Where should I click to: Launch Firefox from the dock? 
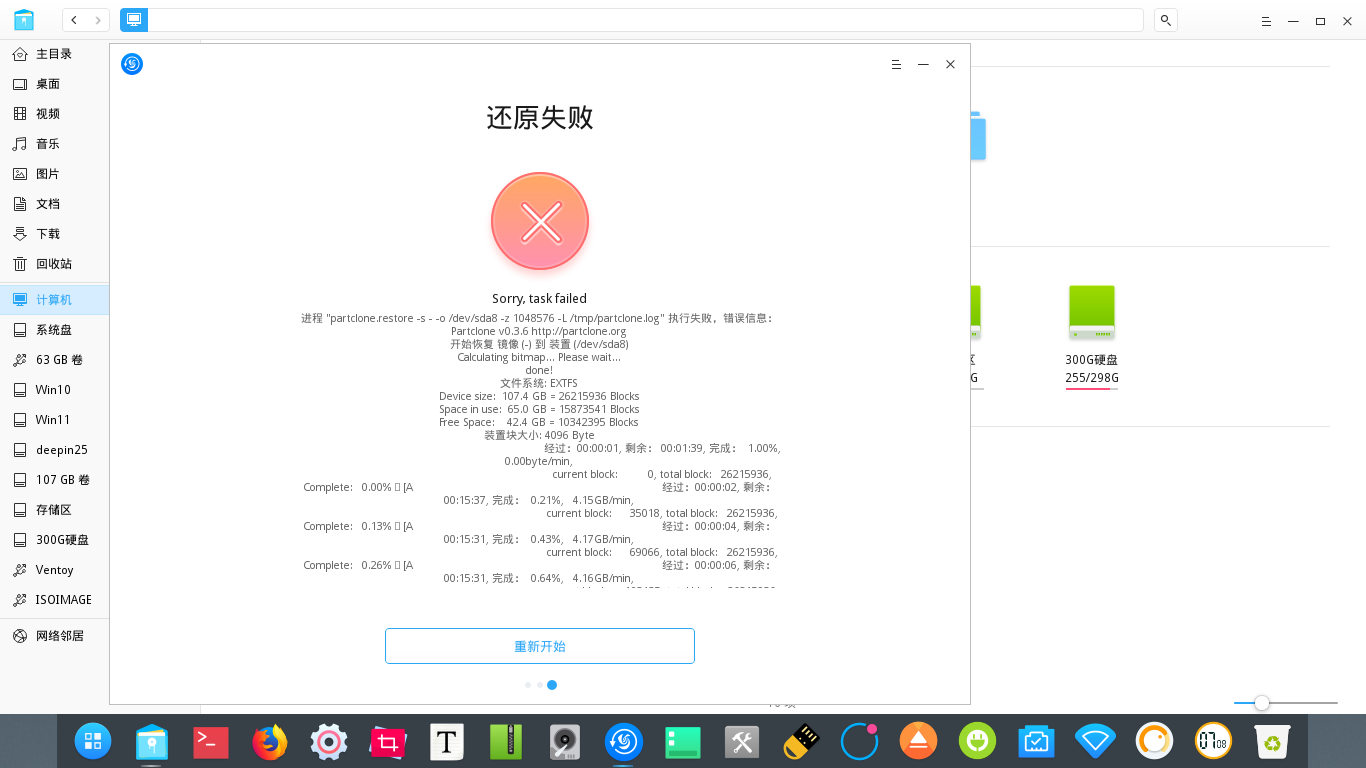coord(270,741)
